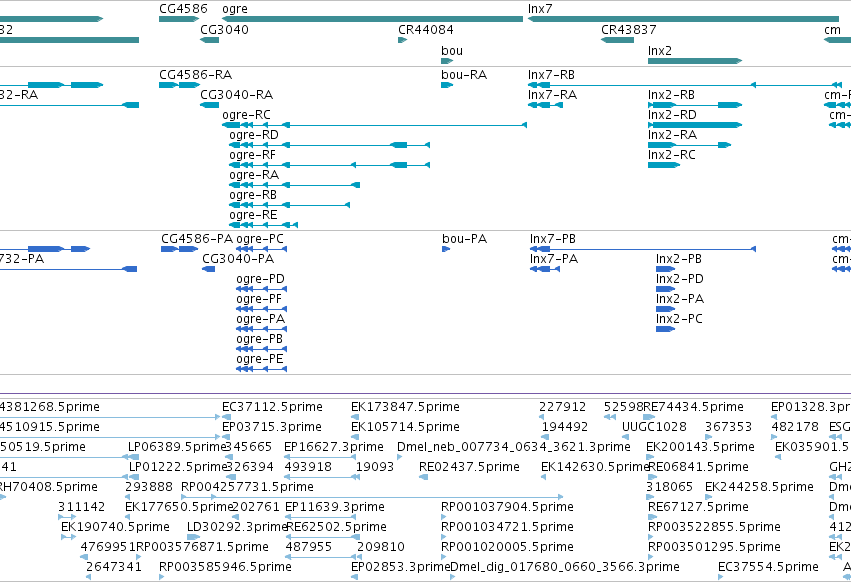
Task: Click the CG3040 gene label
Action: 224,30
